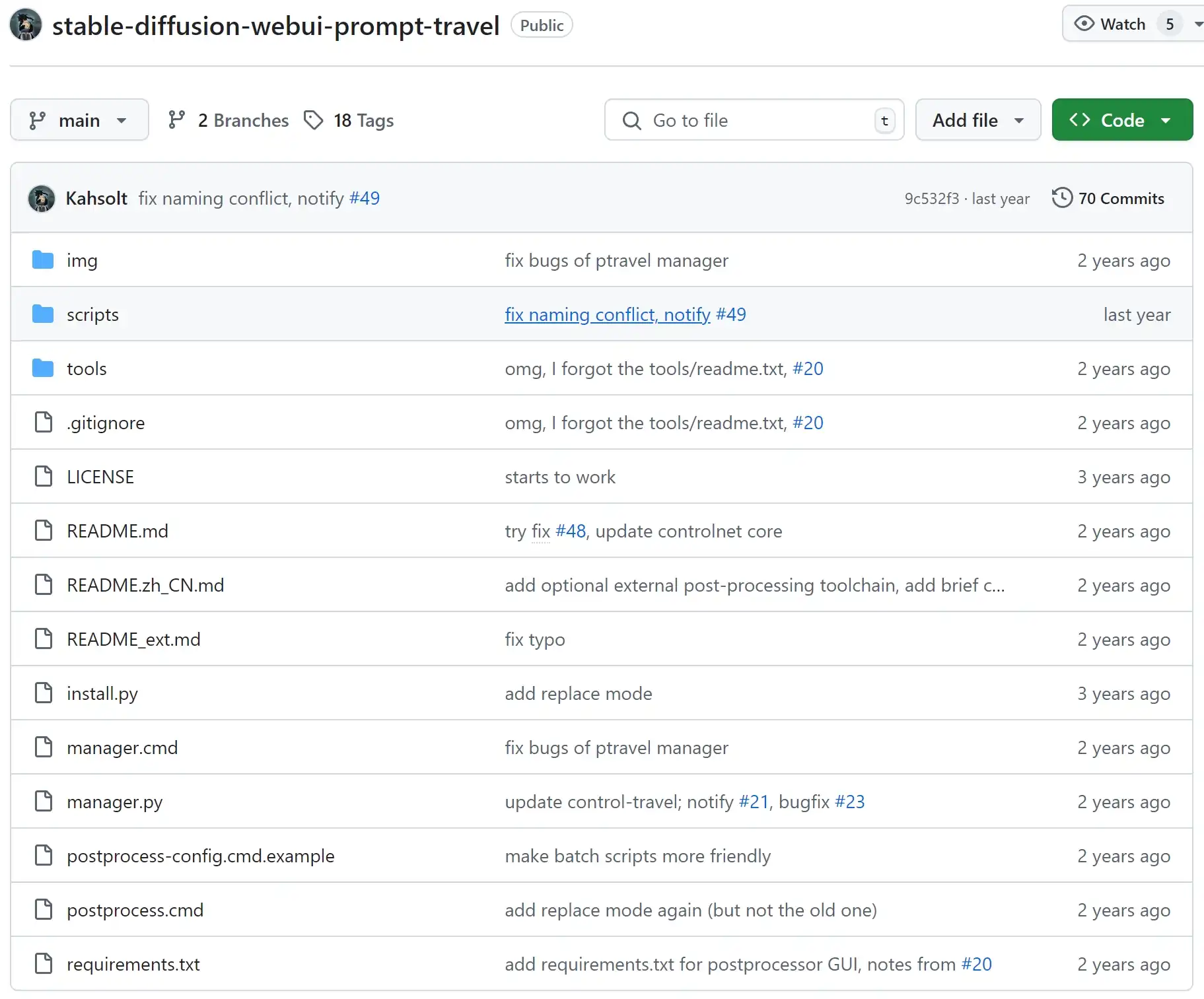
Task: Open commit message 'add replace mode'
Action: (579, 693)
